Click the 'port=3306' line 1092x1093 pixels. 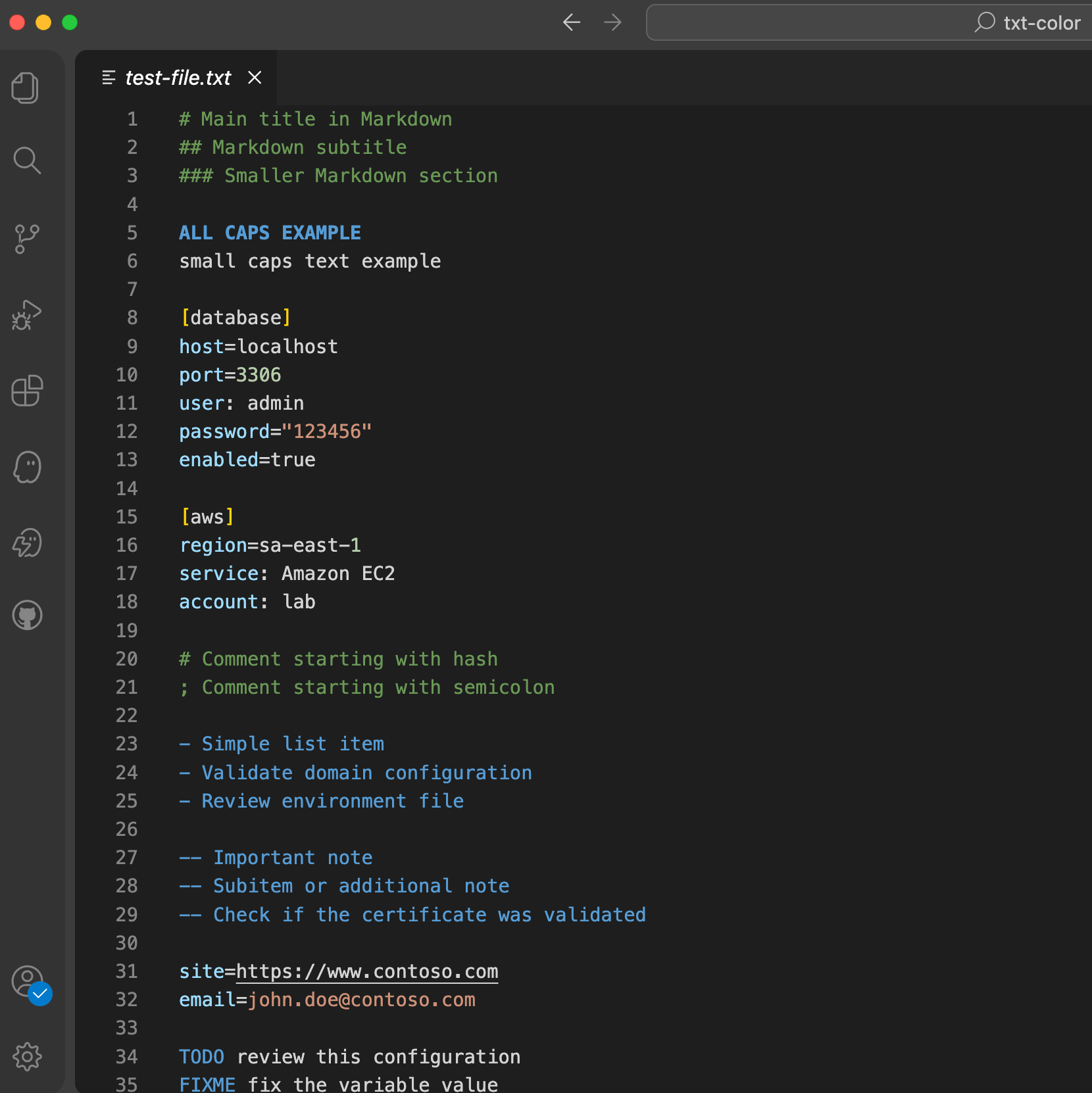click(230, 375)
